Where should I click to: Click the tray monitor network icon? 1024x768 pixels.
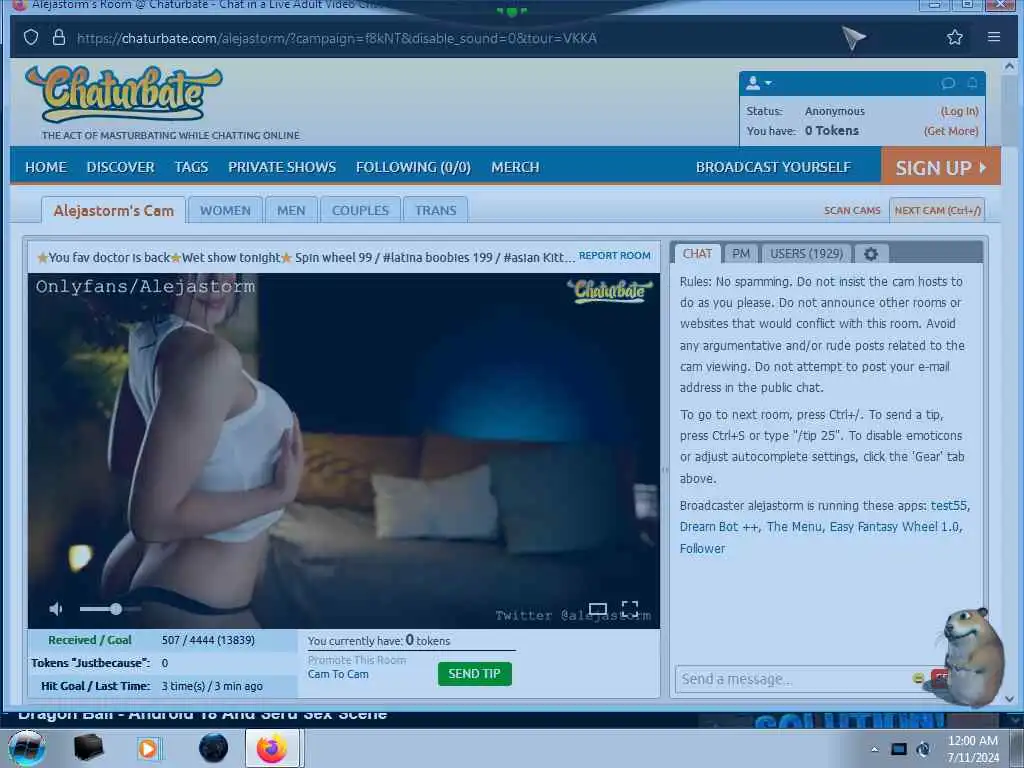click(x=899, y=749)
